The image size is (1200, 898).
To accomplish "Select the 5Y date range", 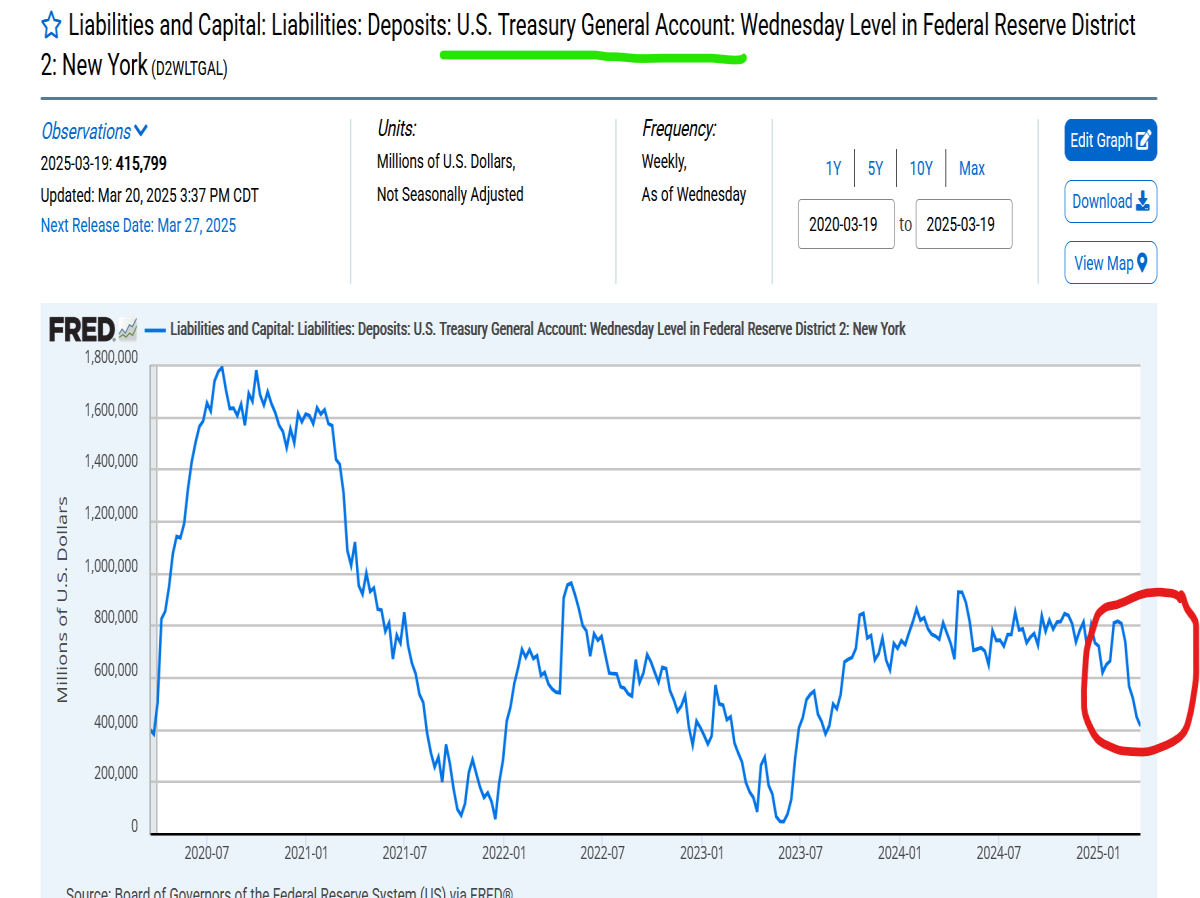I will [876, 169].
